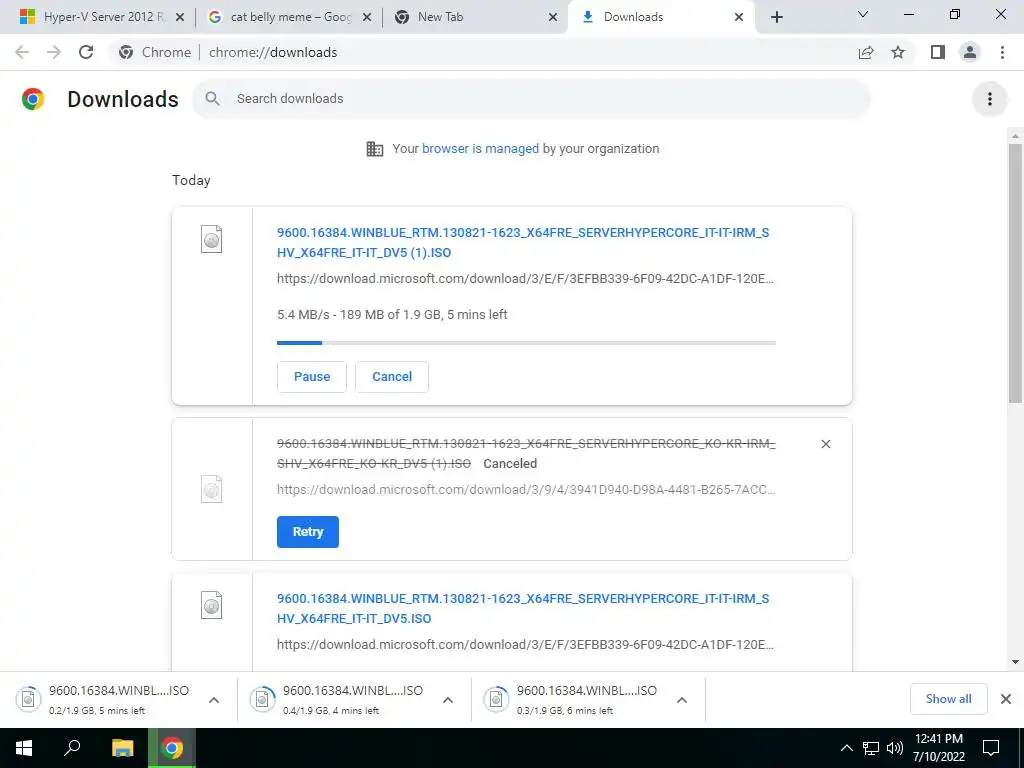This screenshot has width=1024, height=768.
Task: Click file icon of IT-IT_DV5 (1).ISO download
Action: [212, 239]
